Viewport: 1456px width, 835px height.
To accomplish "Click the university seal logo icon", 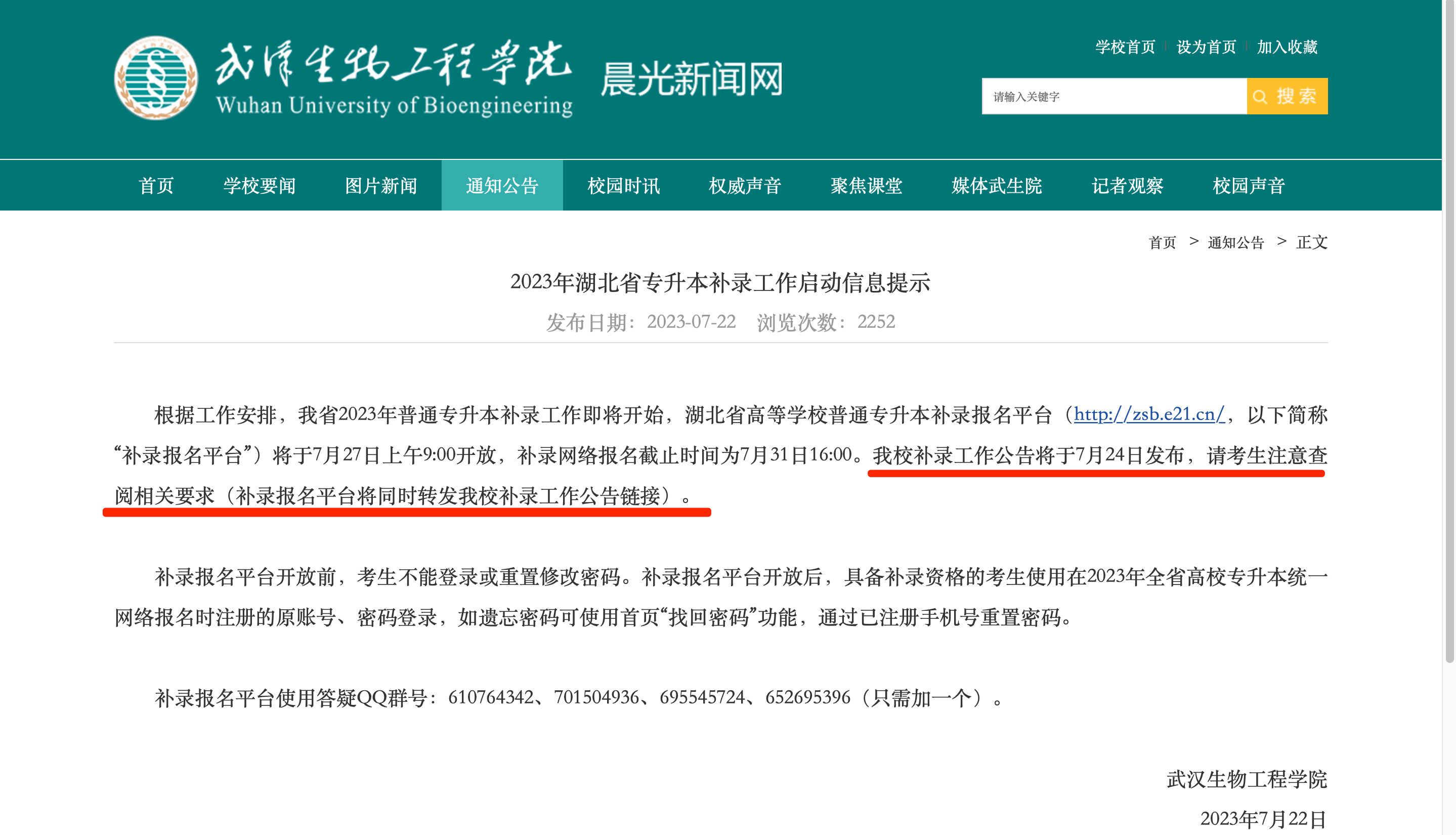I will (x=156, y=78).
